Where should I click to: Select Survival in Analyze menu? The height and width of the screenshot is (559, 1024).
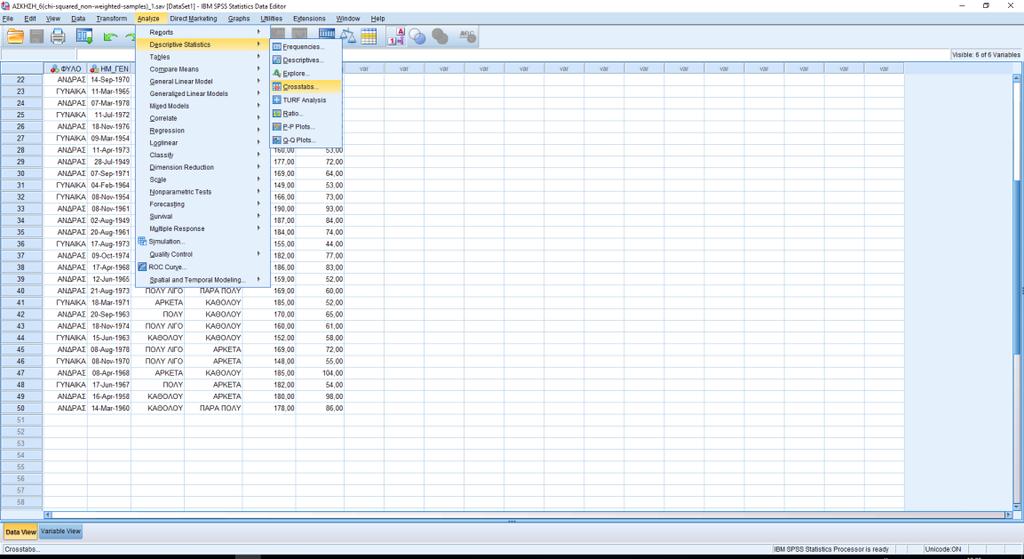[202, 216]
